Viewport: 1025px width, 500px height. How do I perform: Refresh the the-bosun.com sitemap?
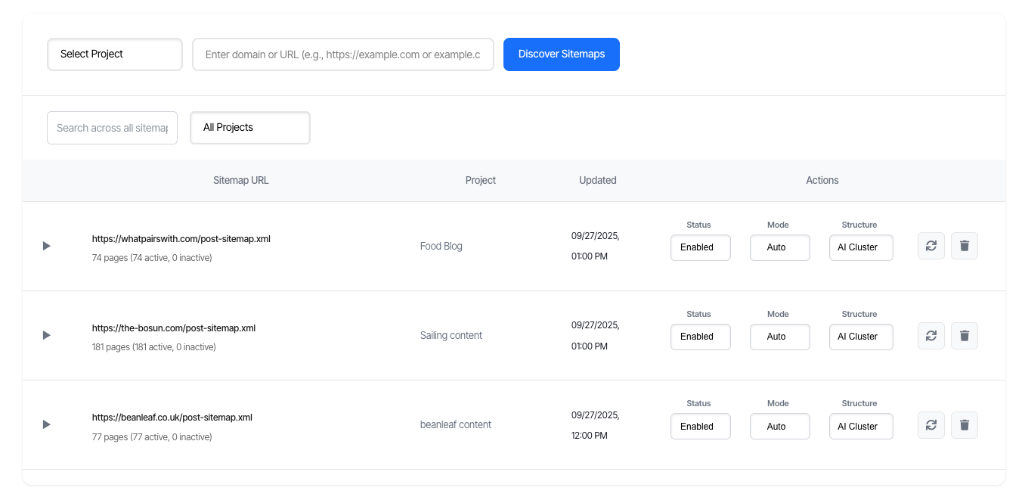(931, 335)
